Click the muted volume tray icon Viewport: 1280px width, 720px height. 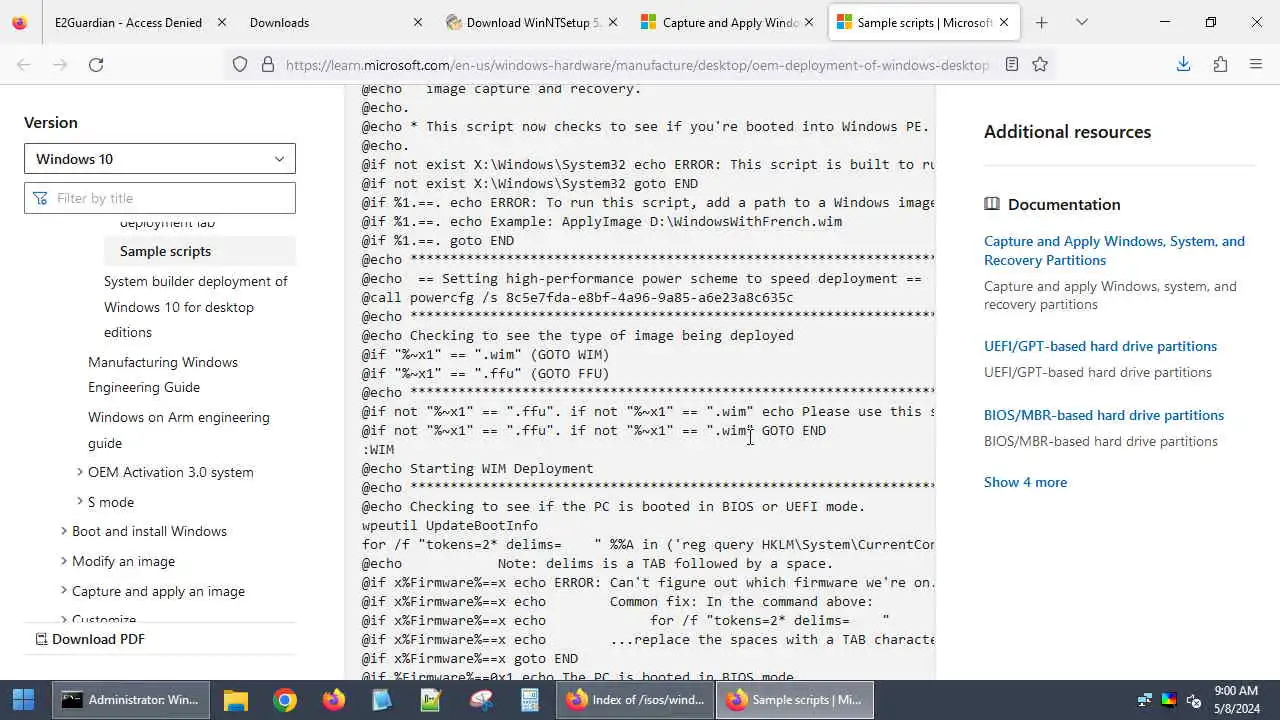click(x=1193, y=700)
